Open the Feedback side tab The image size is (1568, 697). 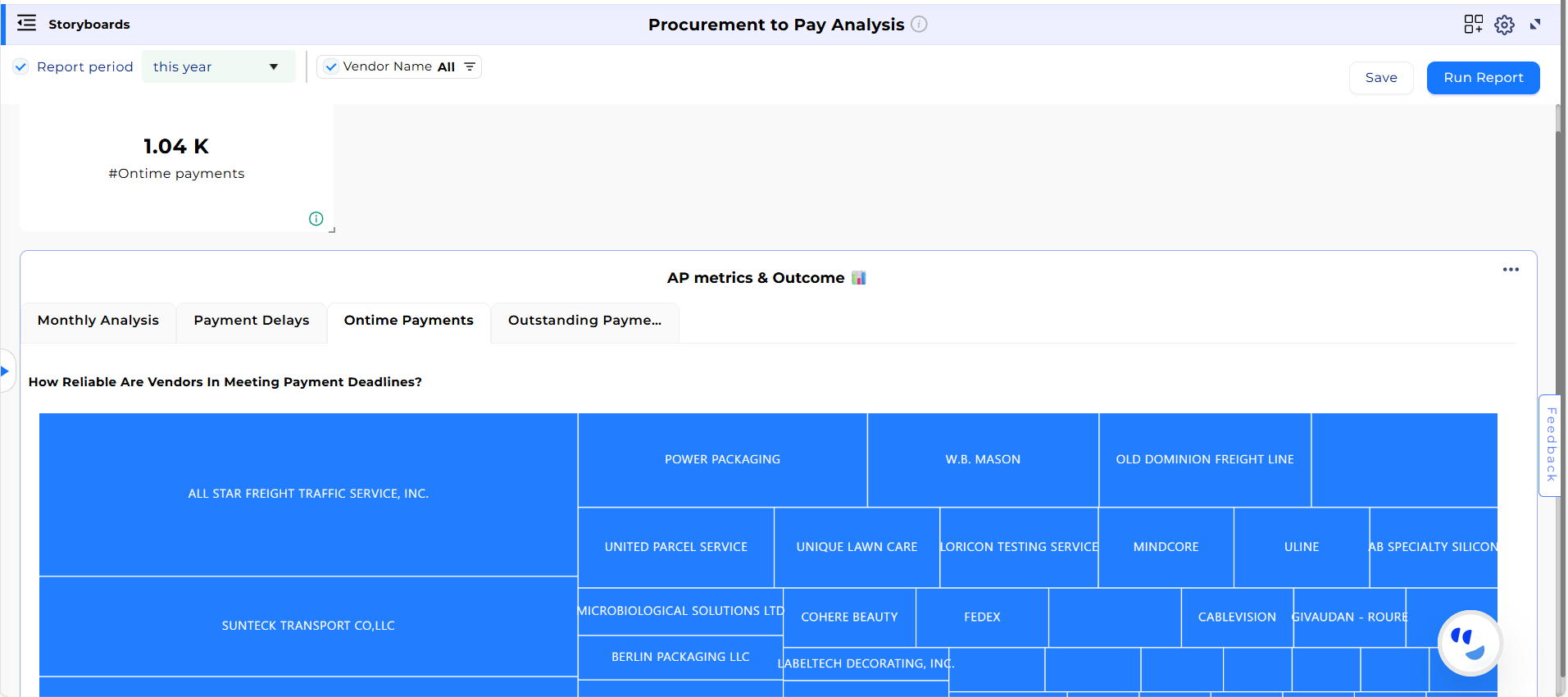[1550, 445]
